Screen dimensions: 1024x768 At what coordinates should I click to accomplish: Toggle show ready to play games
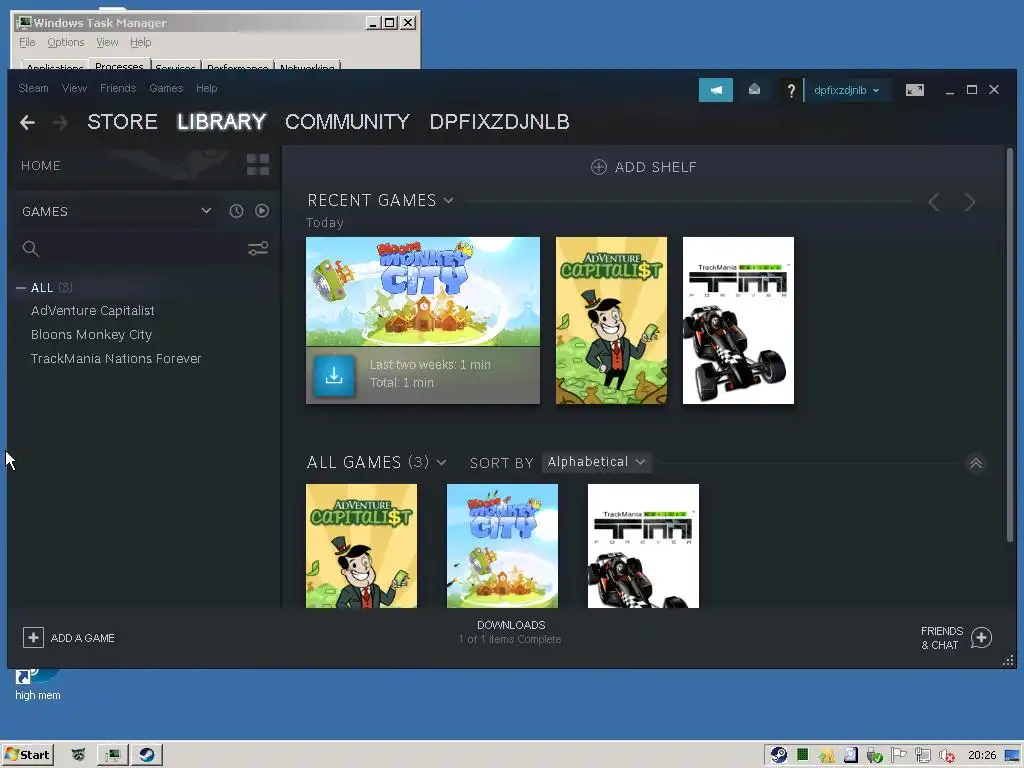pos(262,211)
